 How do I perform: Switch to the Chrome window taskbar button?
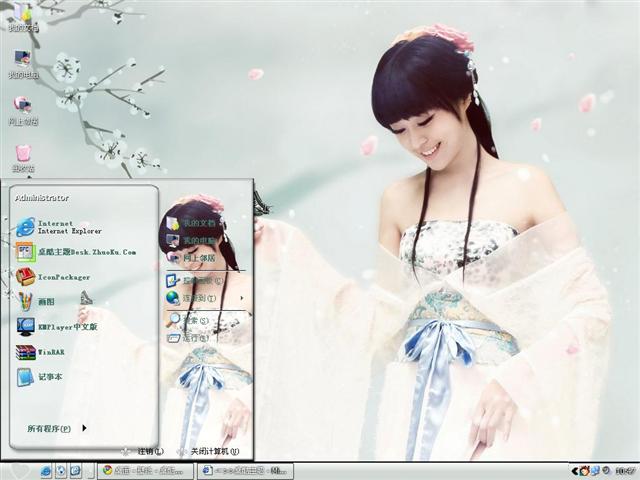tap(145, 471)
